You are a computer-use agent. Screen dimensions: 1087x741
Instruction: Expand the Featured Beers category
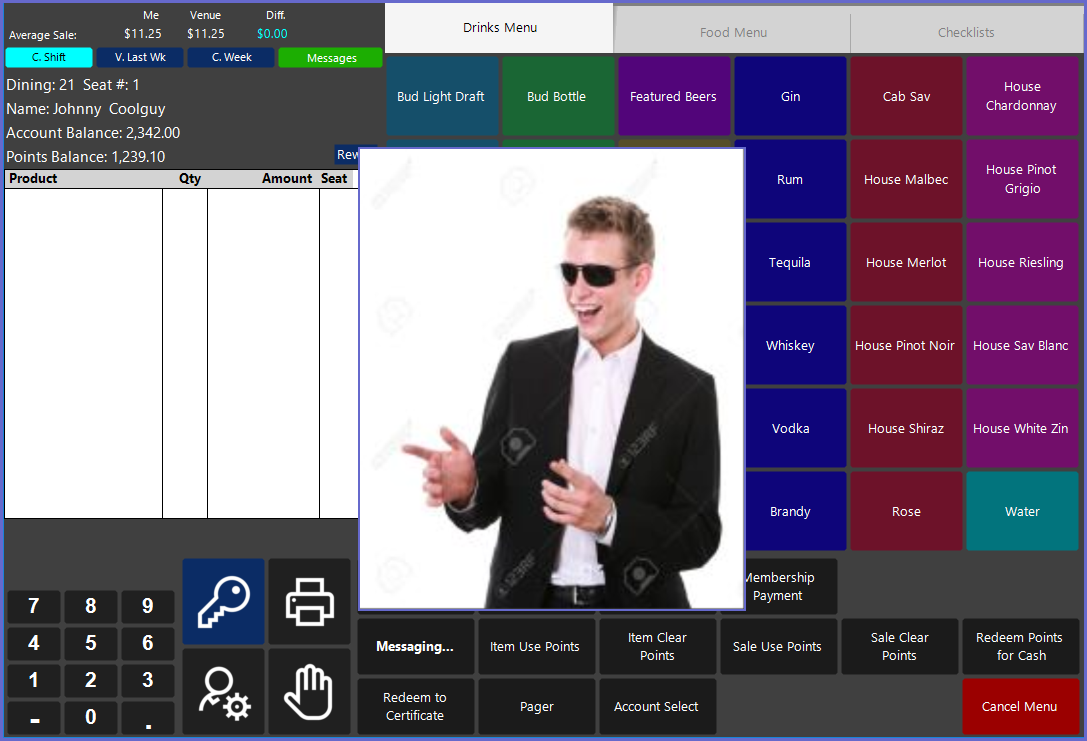[673, 97]
